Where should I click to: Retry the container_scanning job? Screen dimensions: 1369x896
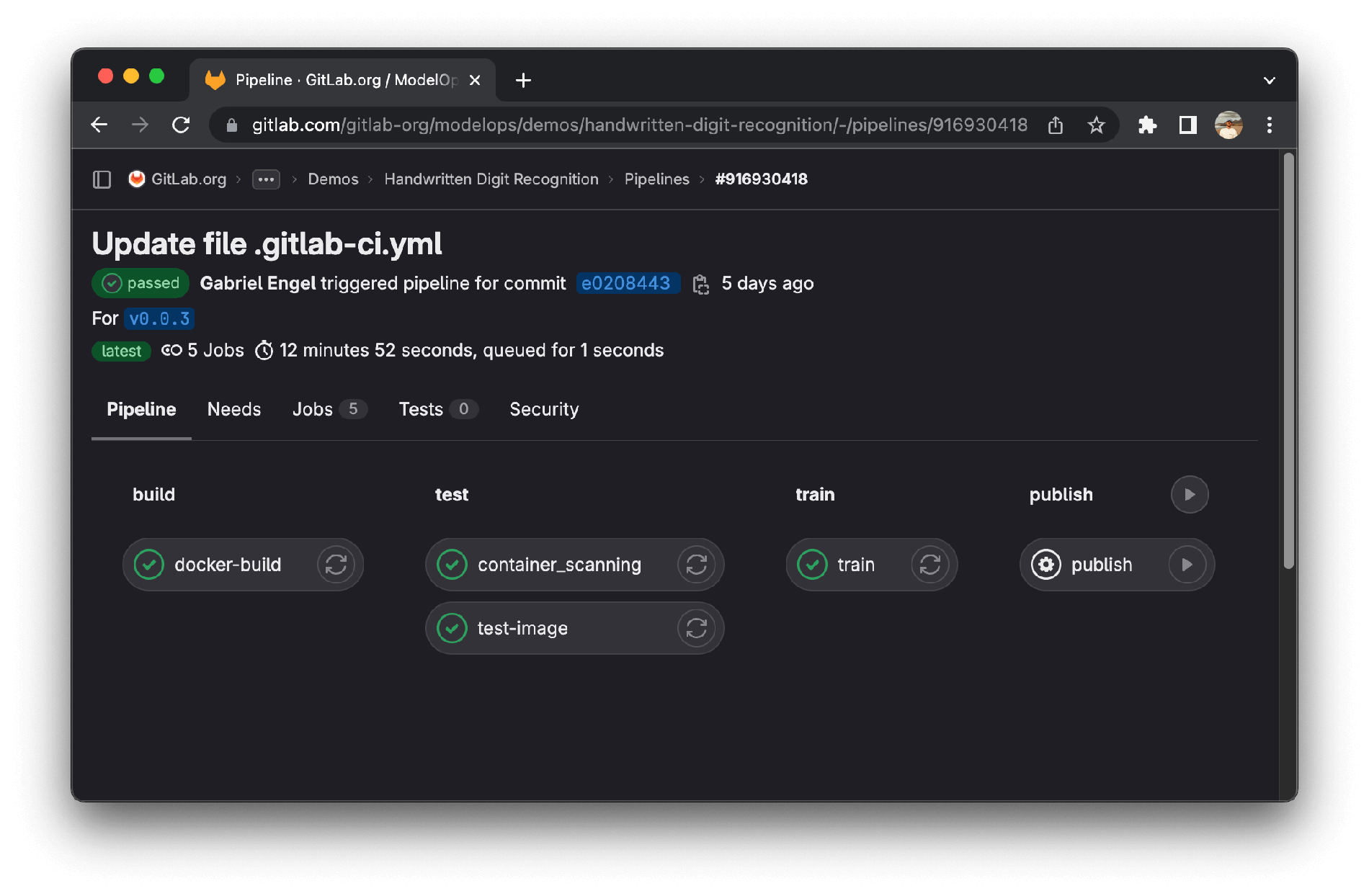696,565
